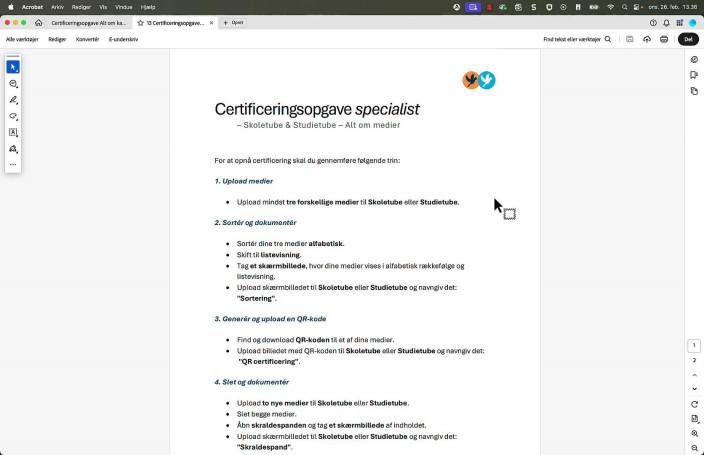This screenshot has height=455, width=704.
Task: Click the 'Certificeringsopgave specialist' title
Action: pyautogui.click(x=317, y=109)
